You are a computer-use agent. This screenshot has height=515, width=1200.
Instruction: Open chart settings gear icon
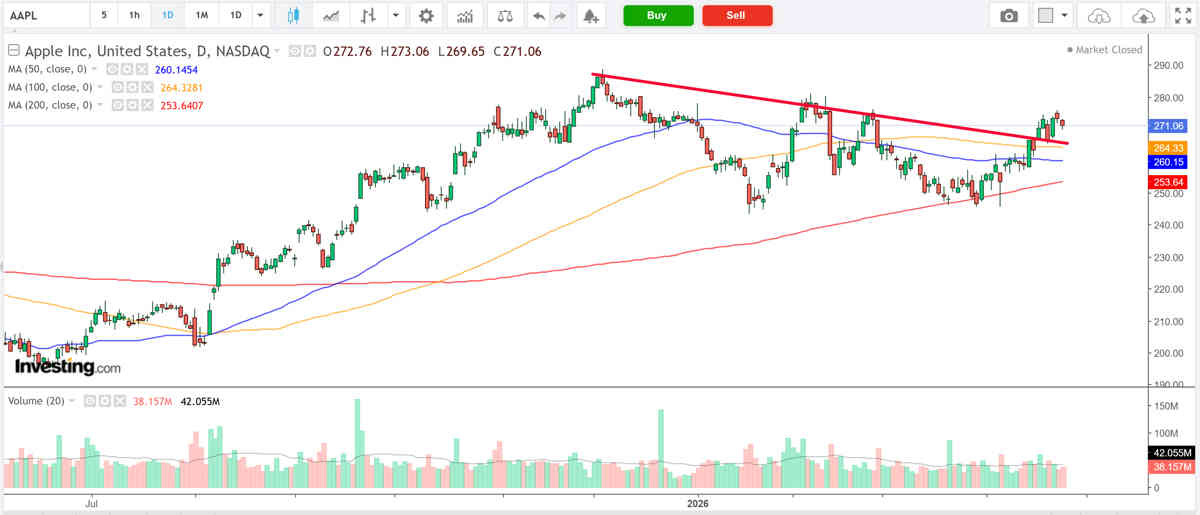coord(427,16)
